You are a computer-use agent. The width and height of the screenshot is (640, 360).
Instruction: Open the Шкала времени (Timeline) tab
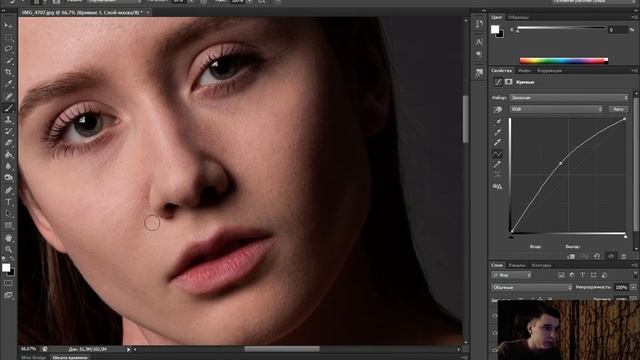[x=70, y=358]
